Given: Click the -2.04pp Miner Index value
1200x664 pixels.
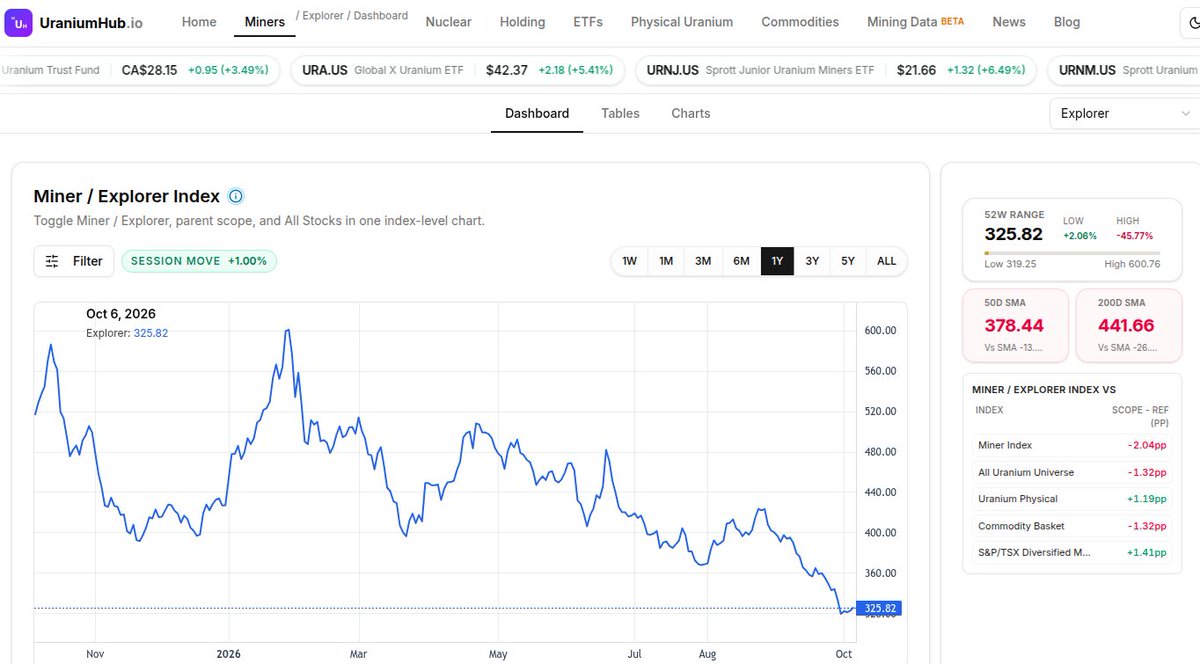Looking at the screenshot, I should (1146, 445).
